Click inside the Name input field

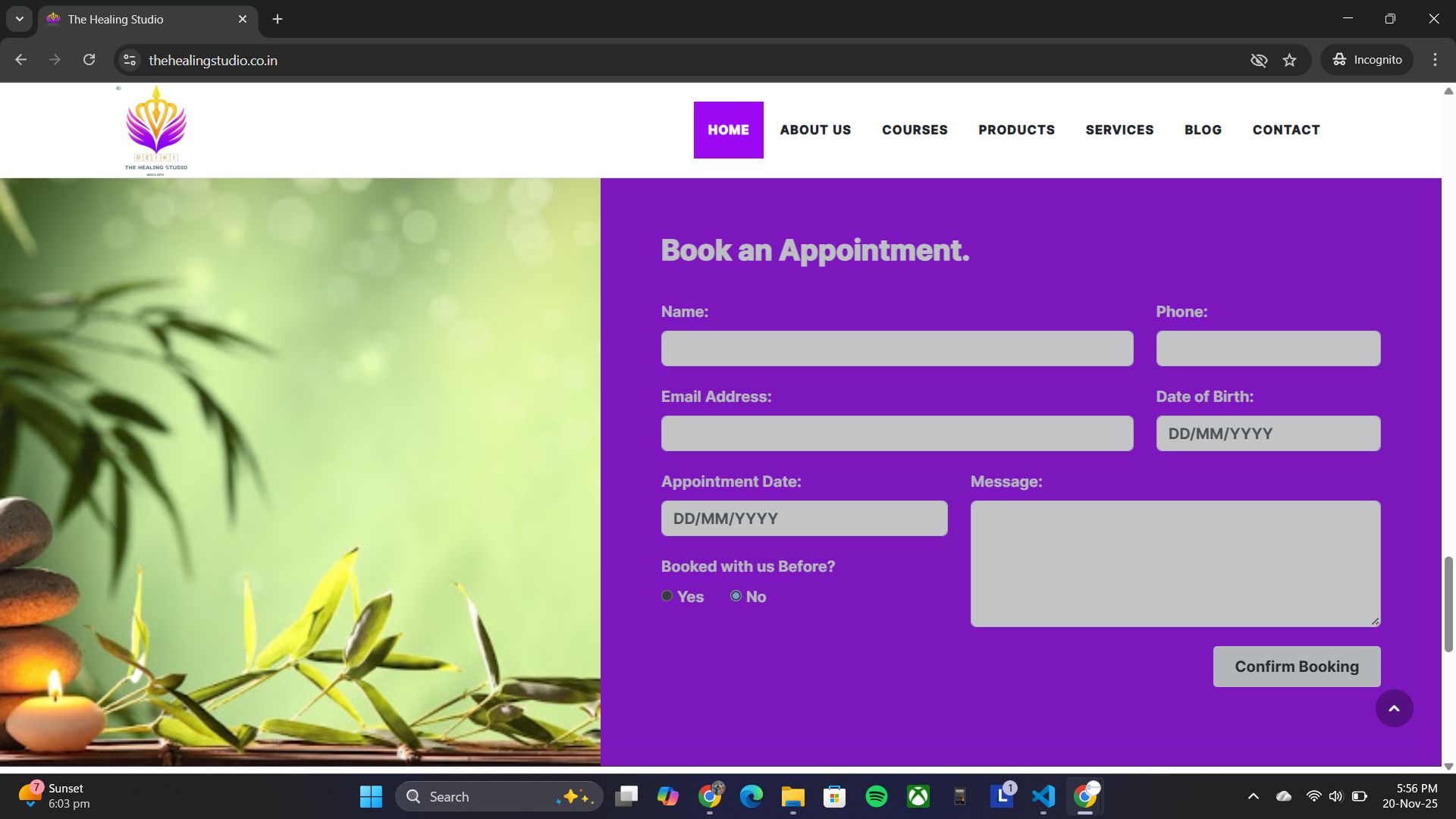(x=896, y=348)
